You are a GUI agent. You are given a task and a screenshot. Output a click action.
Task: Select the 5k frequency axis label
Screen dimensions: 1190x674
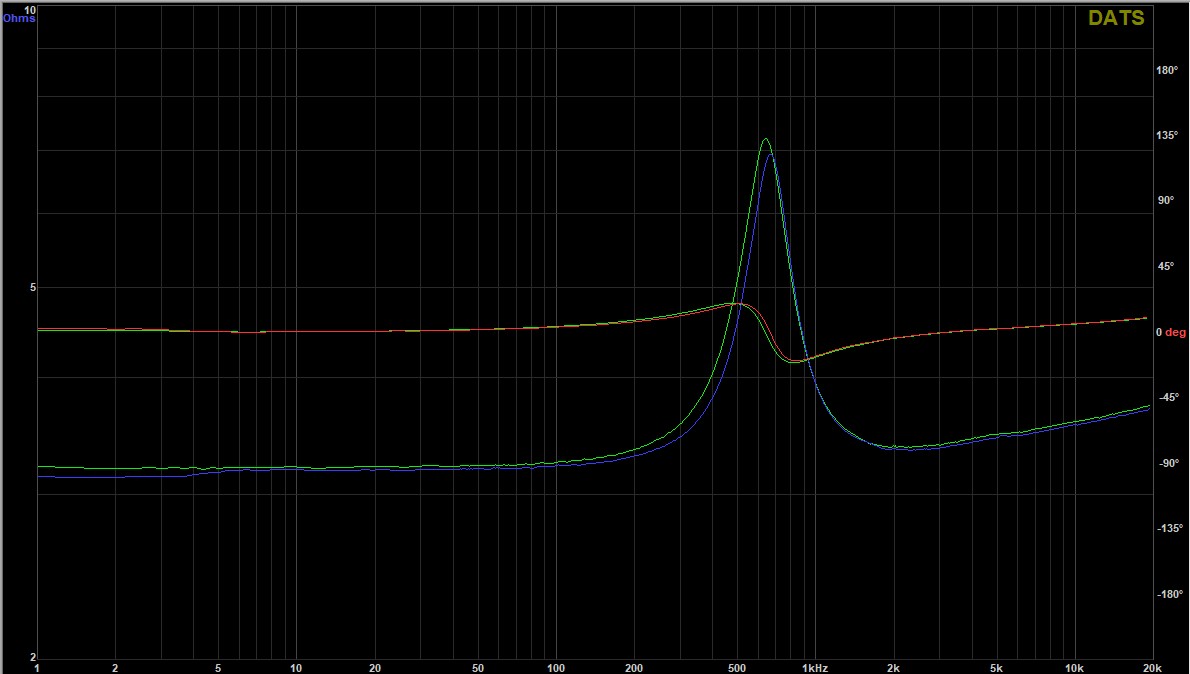(x=996, y=667)
